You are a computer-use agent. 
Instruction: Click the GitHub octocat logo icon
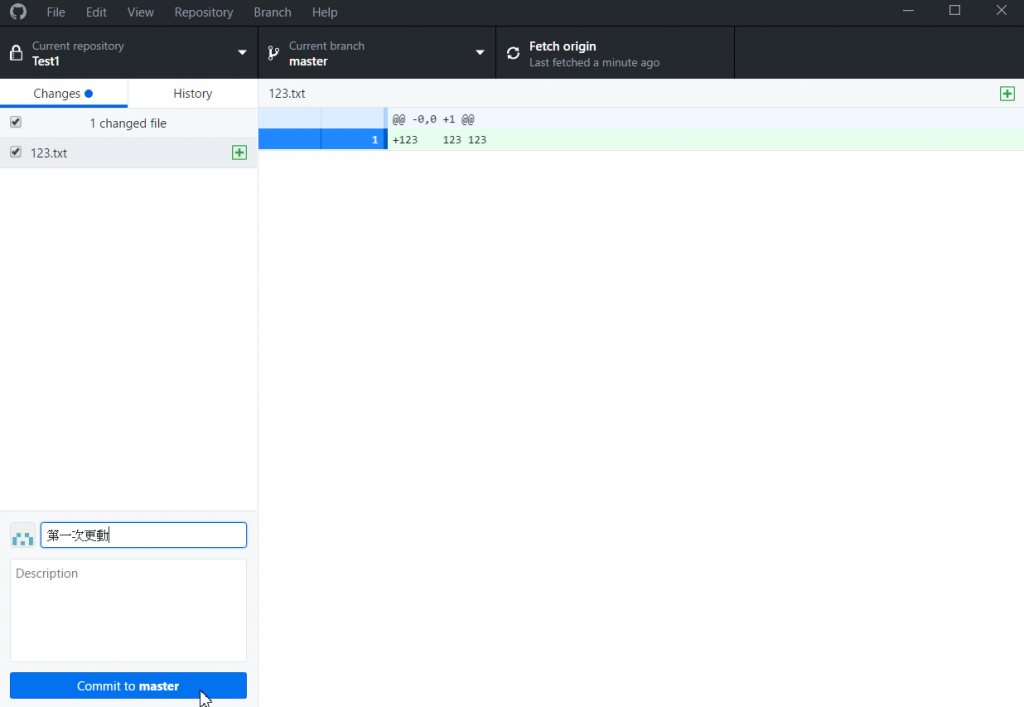18,12
